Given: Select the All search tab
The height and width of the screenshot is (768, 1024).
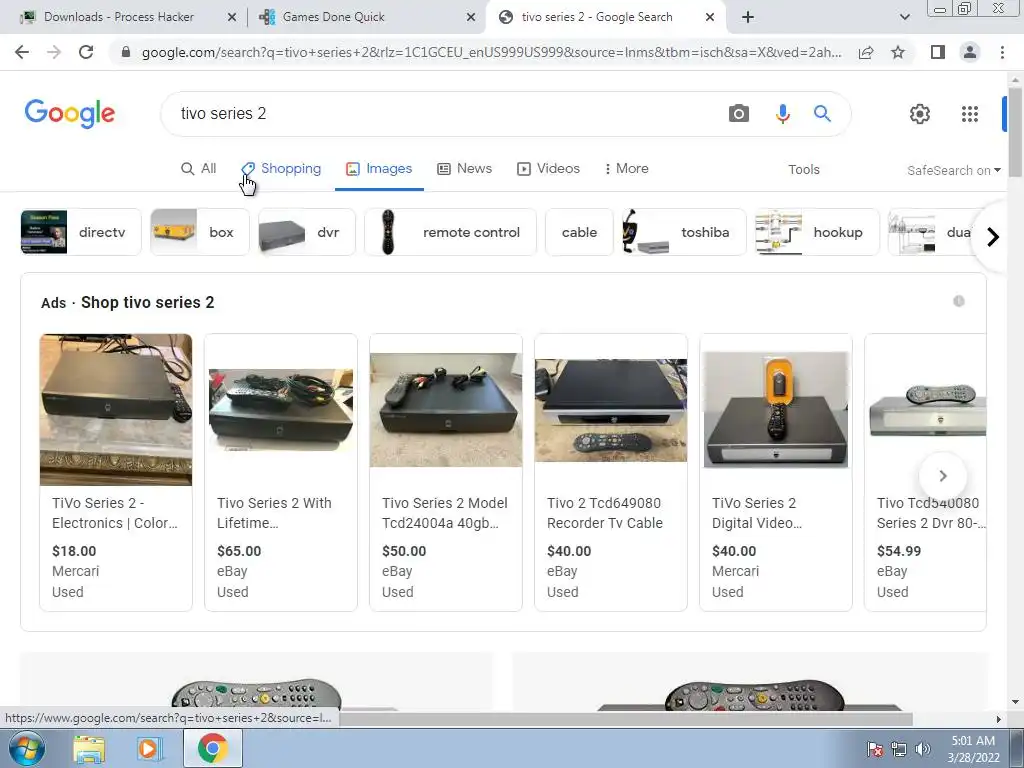Looking at the screenshot, I should [199, 168].
